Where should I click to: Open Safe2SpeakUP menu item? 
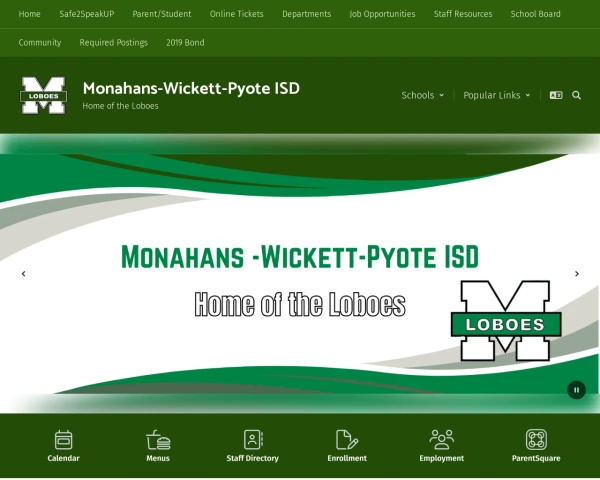pyautogui.click(x=87, y=14)
